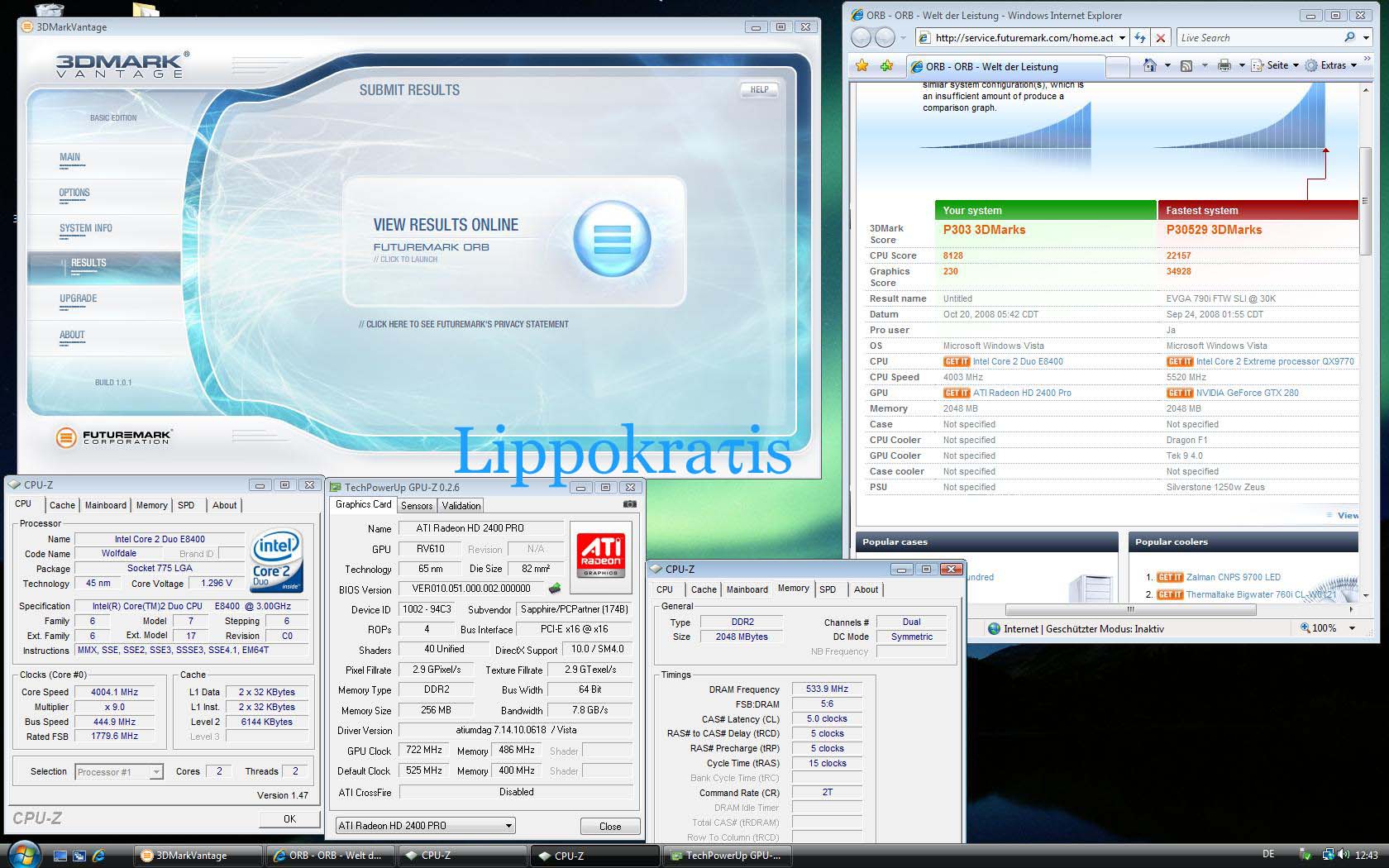The width and height of the screenshot is (1389, 868).
Task: Open the SPD tab in the CPU-Z memory window
Action: pos(828,589)
